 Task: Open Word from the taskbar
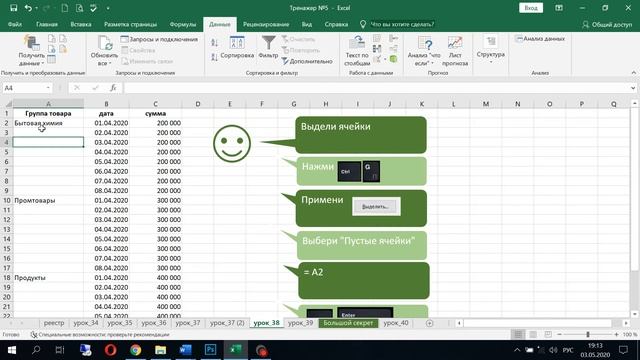[x=185, y=350]
